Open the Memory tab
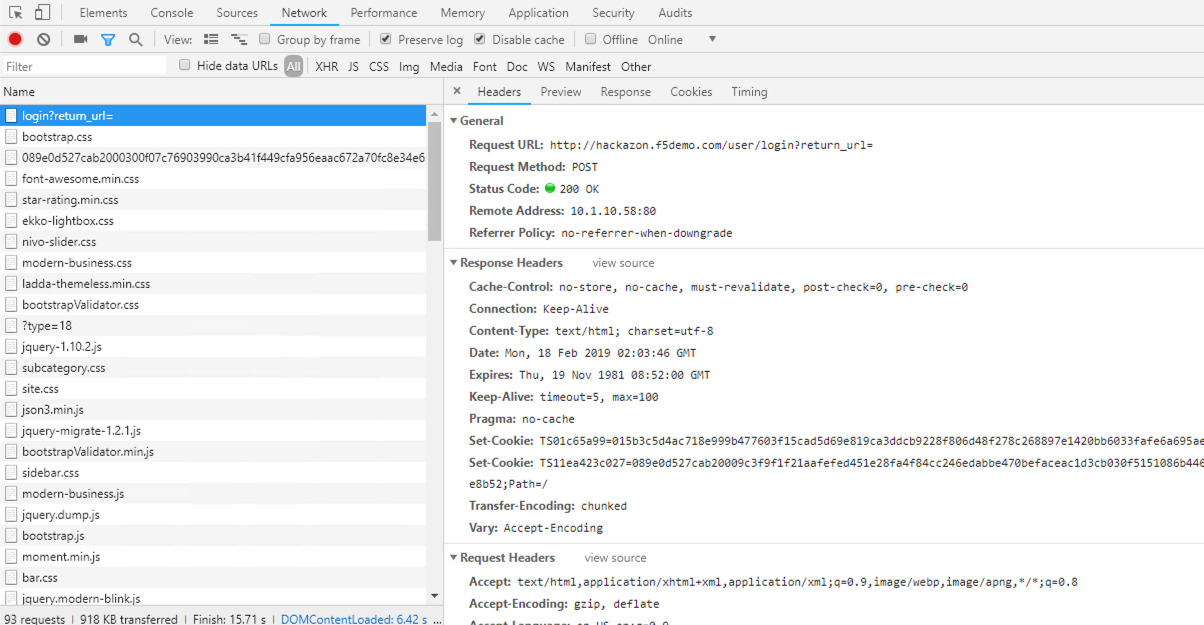The image size is (1204, 625). (463, 13)
